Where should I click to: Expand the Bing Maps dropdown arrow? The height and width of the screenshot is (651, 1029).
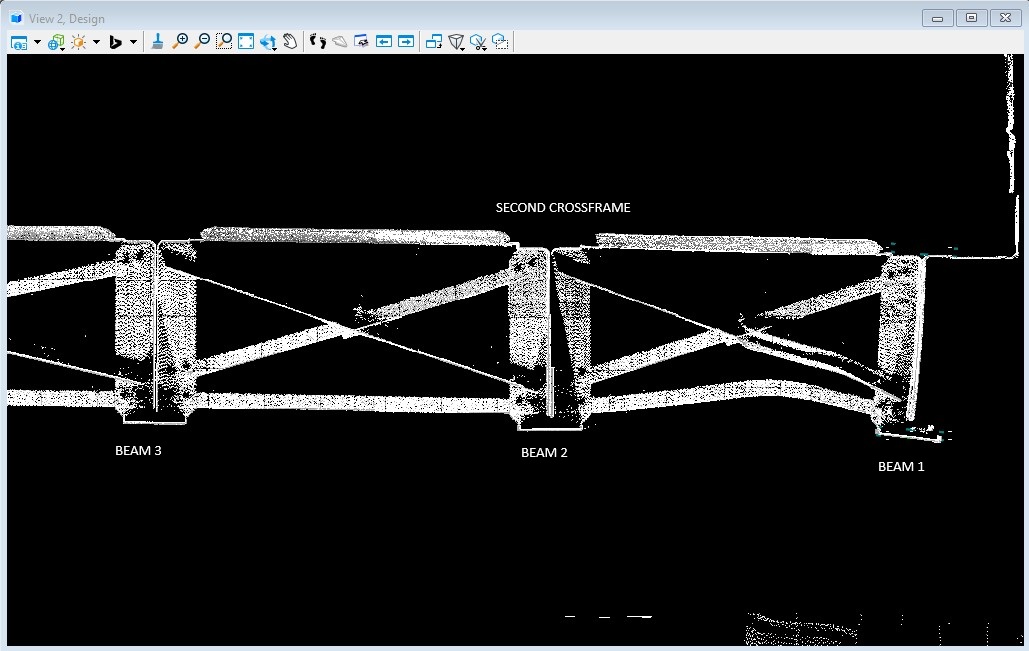tap(133, 42)
